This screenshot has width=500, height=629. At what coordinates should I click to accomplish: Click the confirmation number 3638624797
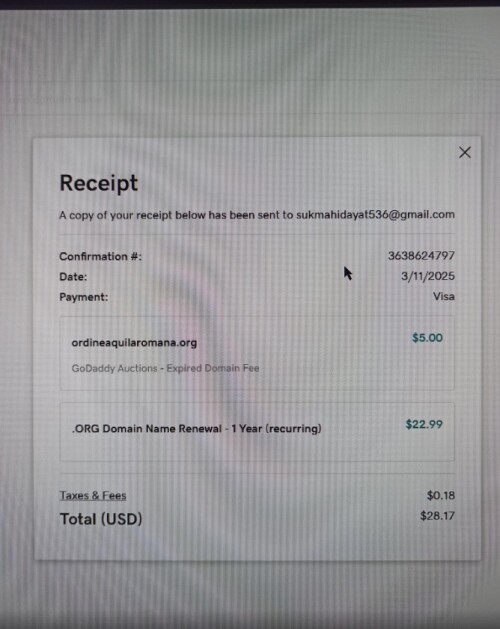[x=421, y=256]
